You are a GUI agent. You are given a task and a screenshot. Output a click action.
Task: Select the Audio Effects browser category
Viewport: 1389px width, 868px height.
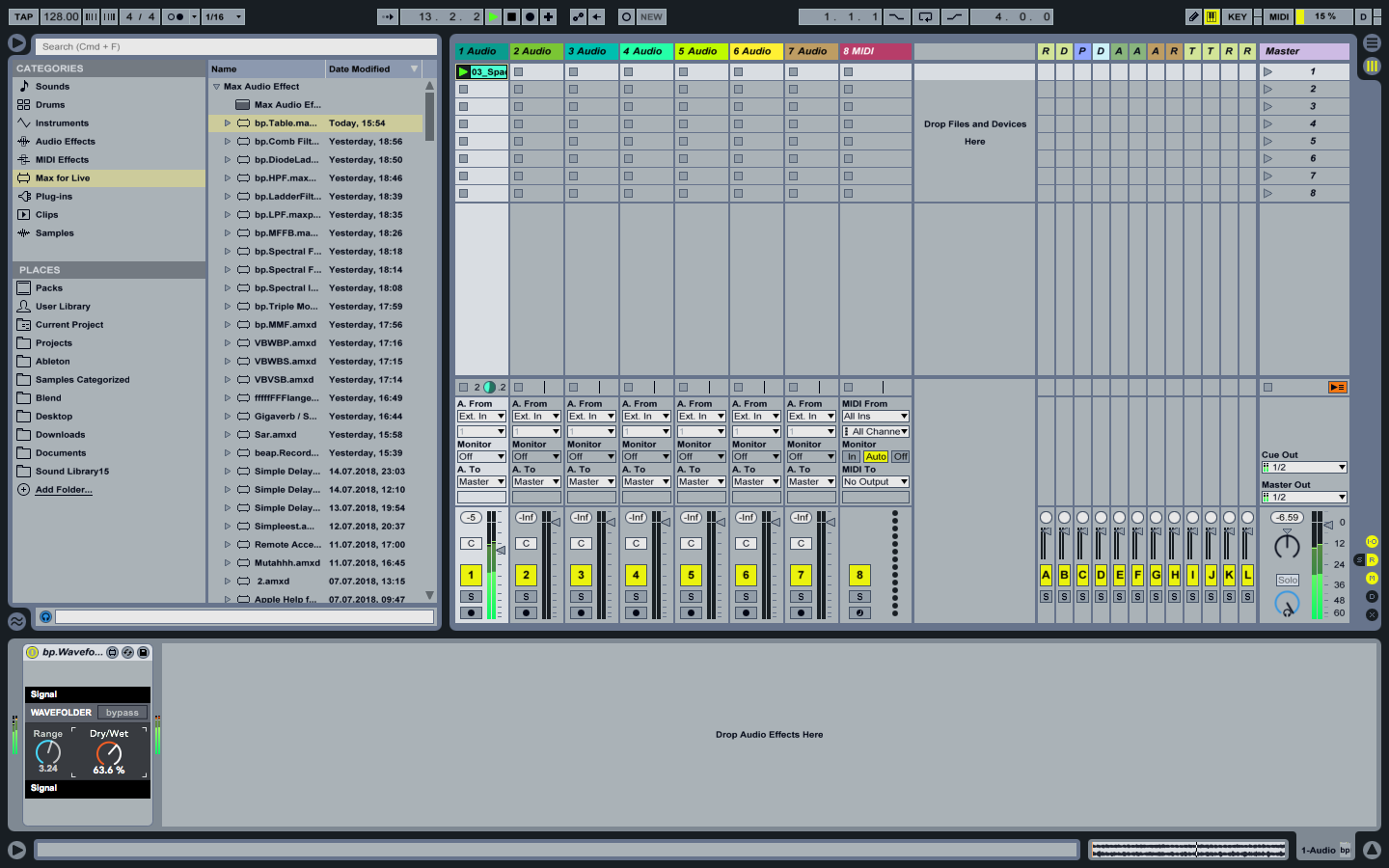pos(65,142)
